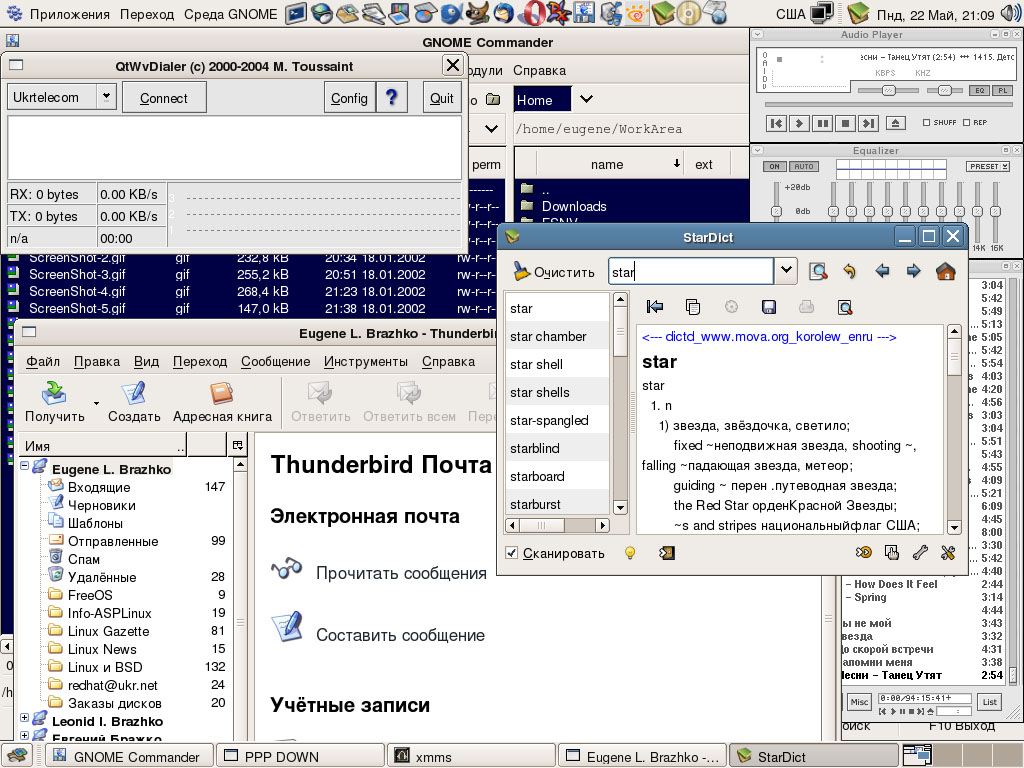1024x768 pixels.
Task: Click the StarDict exit door icon
Action: [x=667, y=553]
